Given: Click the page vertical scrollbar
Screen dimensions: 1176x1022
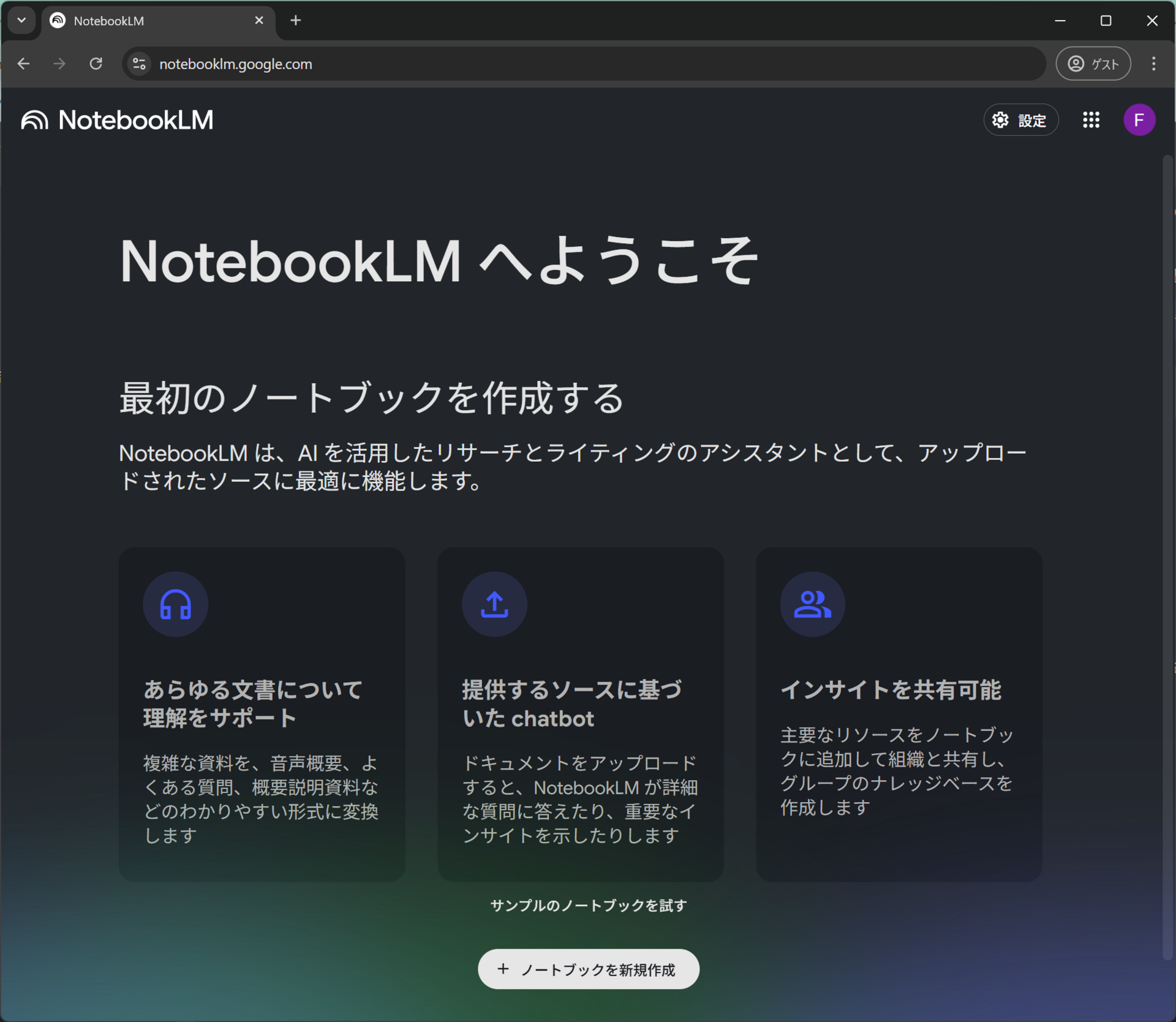Looking at the screenshot, I should [x=1167, y=557].
